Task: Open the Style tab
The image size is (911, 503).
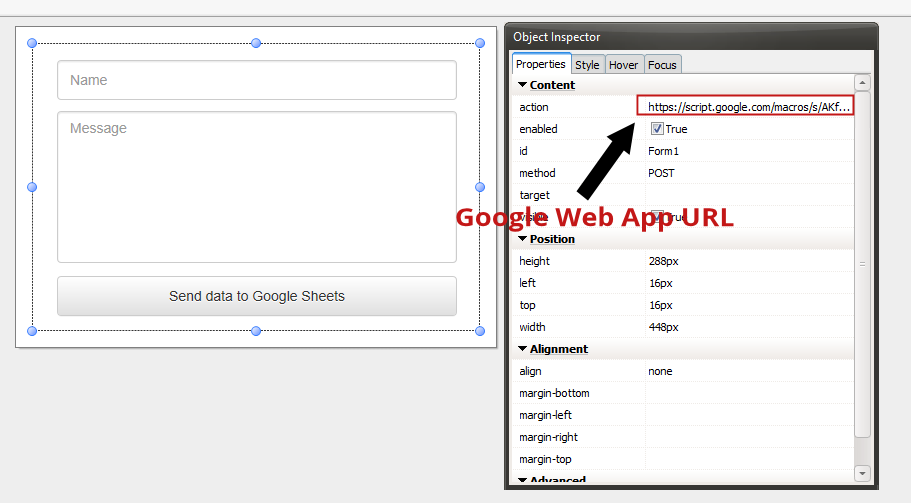Action: tap(587, 64)
